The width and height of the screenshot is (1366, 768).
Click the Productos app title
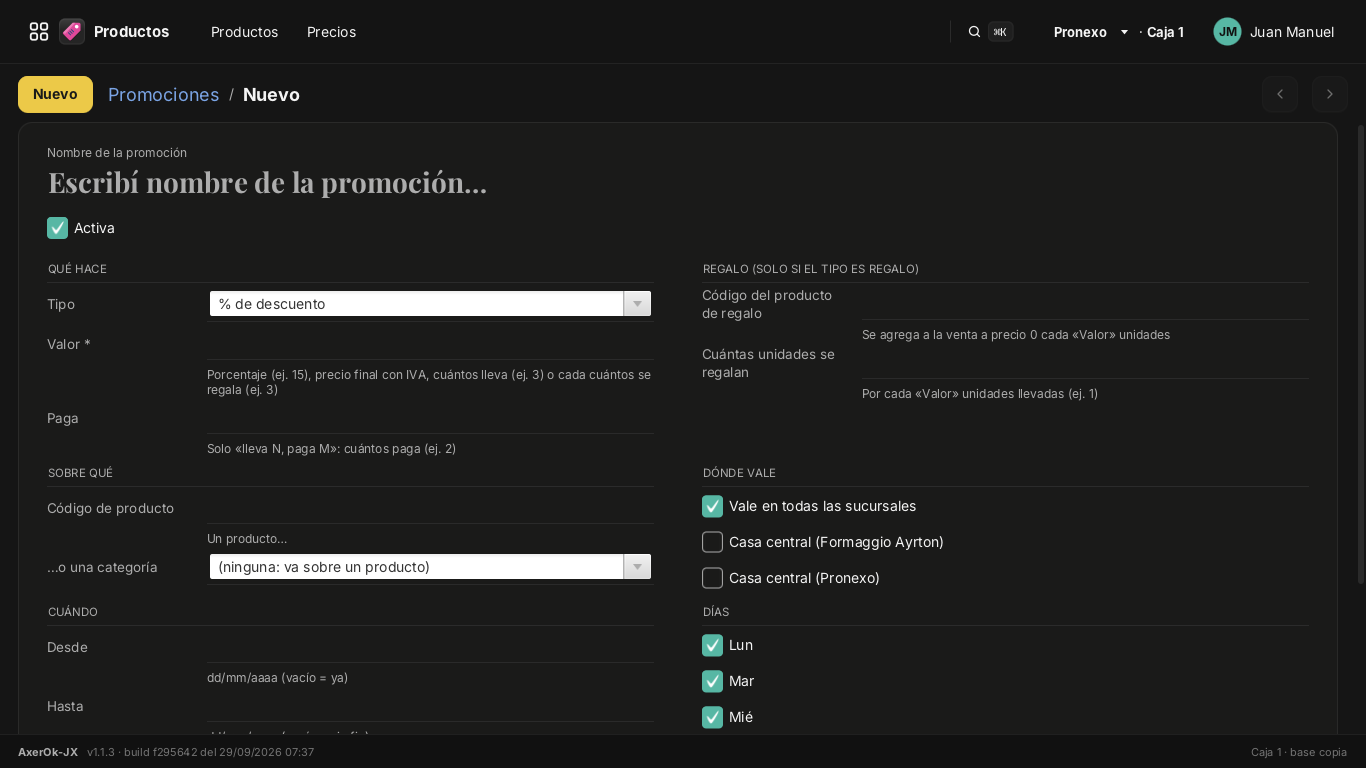pyautogui.click(x=131, y=32)
